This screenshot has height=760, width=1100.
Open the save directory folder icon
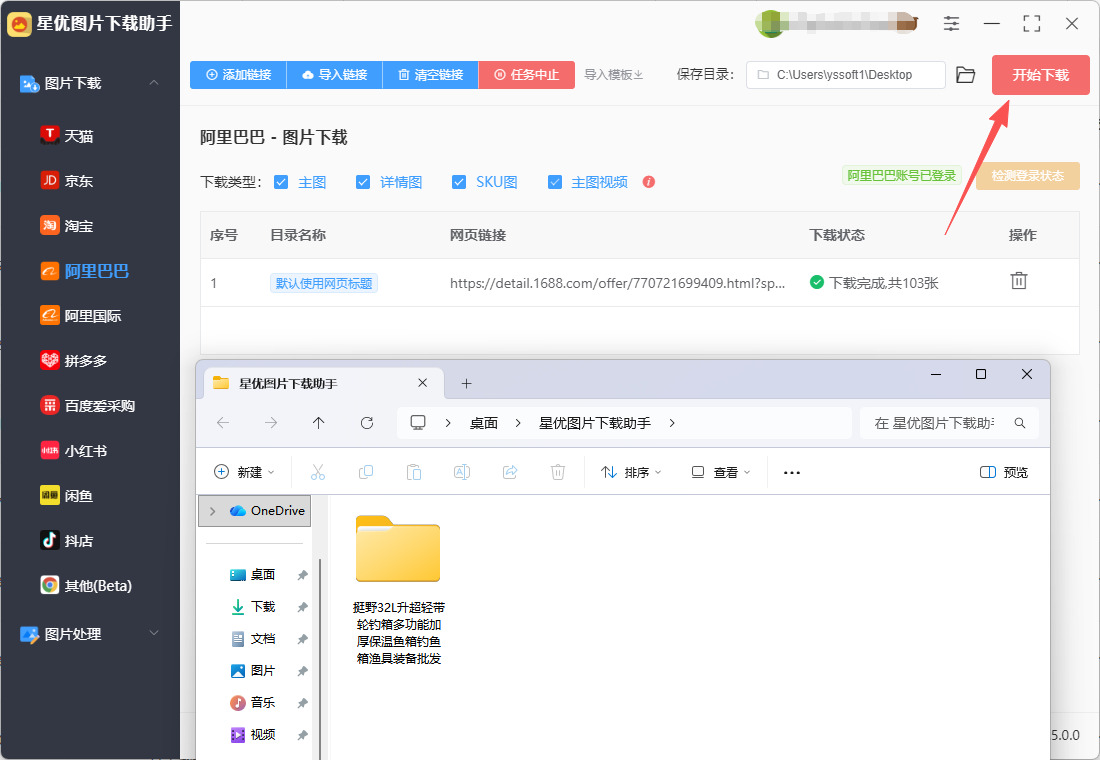[x=965, y=75]
